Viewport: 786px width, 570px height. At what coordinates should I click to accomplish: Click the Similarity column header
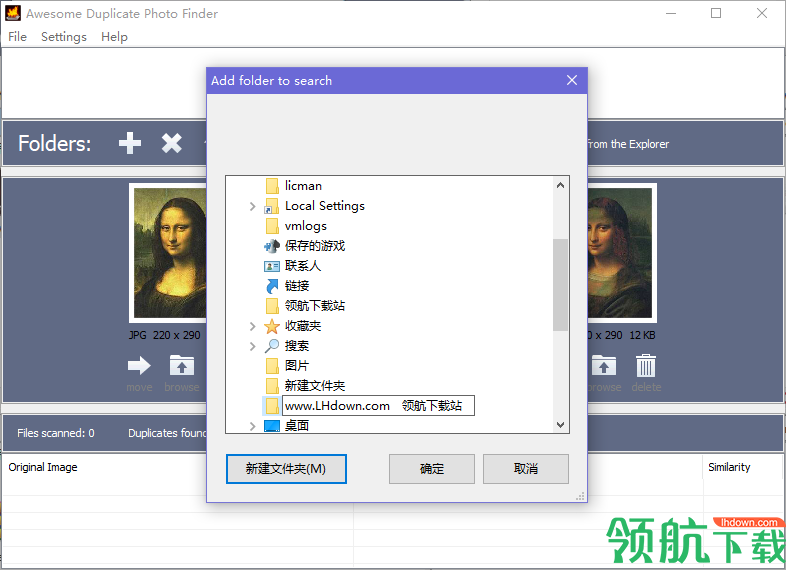tap(729, 467)
